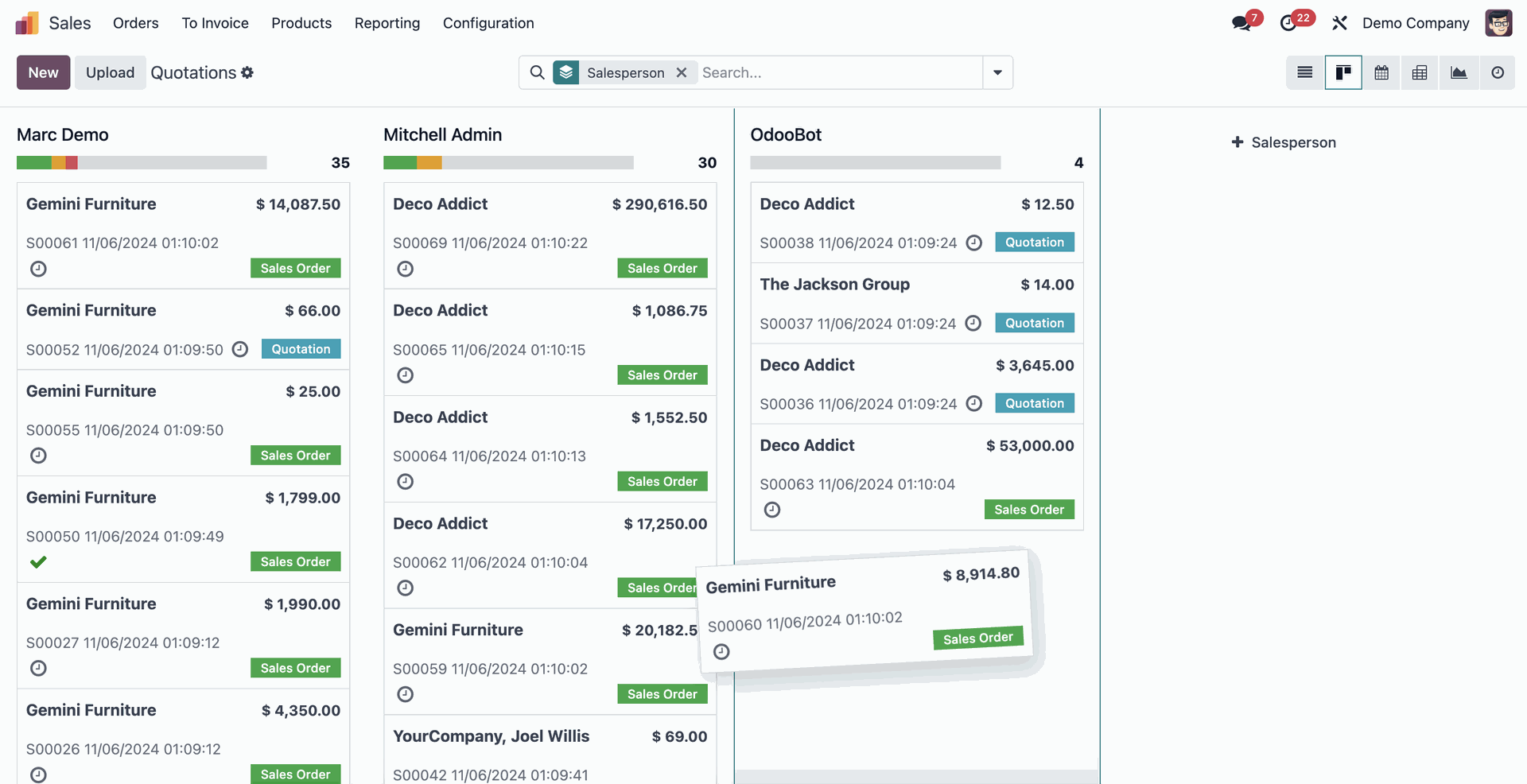Screen dimensions: 1527x784
Task: Click the Salesperson group-by layers icon
Action: [566, 72]
